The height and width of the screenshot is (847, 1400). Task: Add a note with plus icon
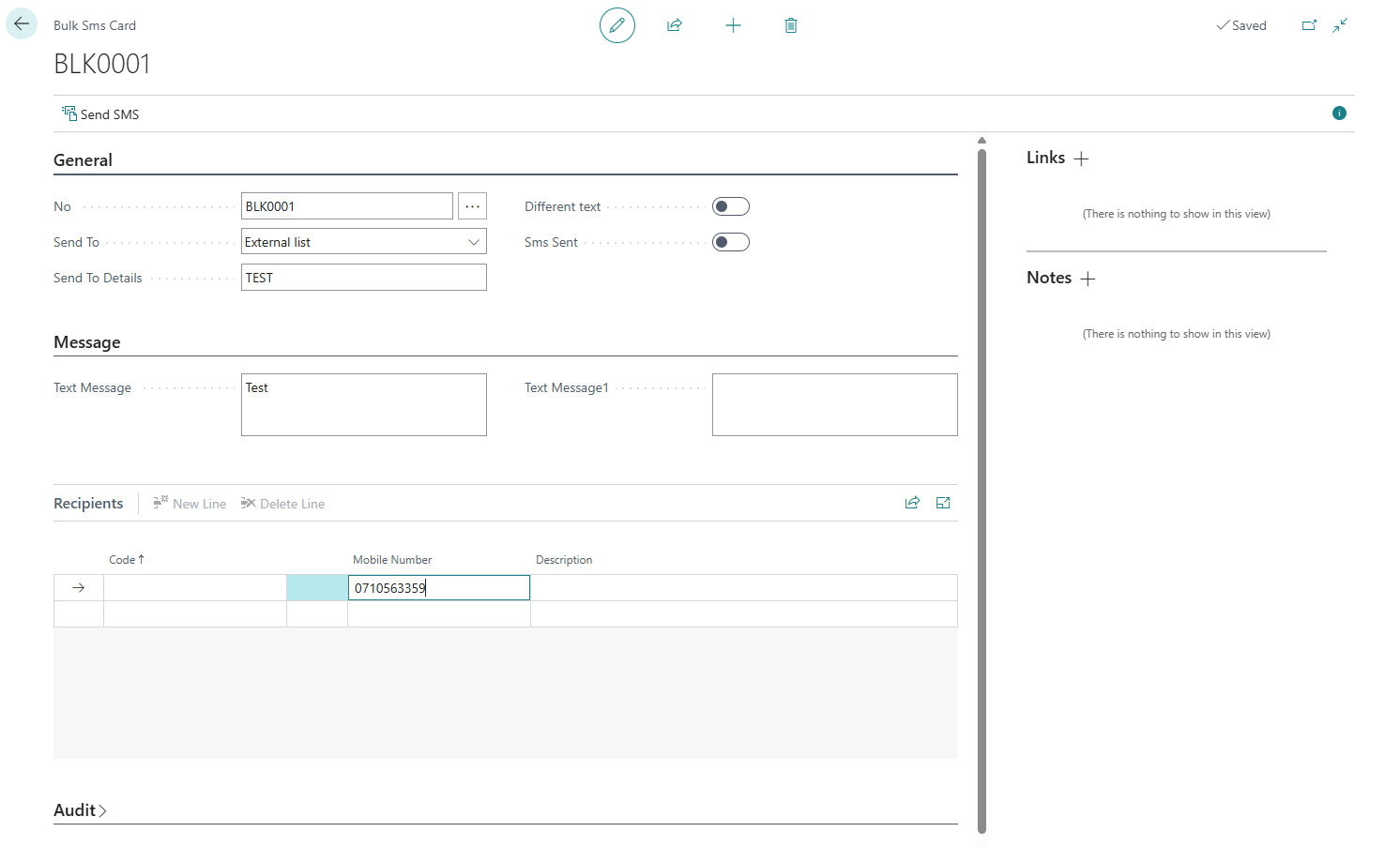tap(1088, 279)
